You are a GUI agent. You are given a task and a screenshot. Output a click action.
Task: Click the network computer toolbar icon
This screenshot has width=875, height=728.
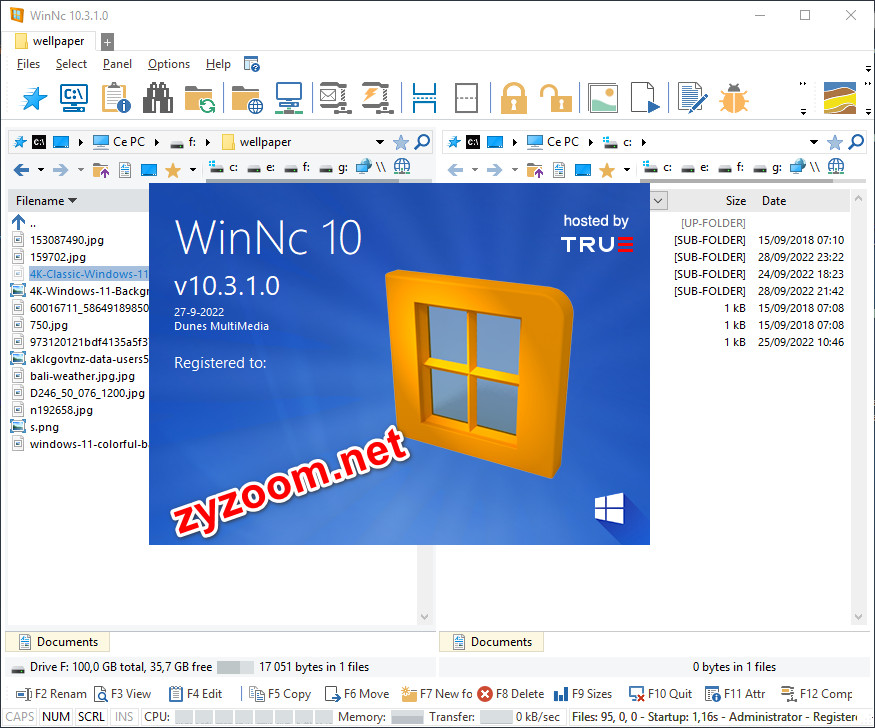click(x=289, y=99)
